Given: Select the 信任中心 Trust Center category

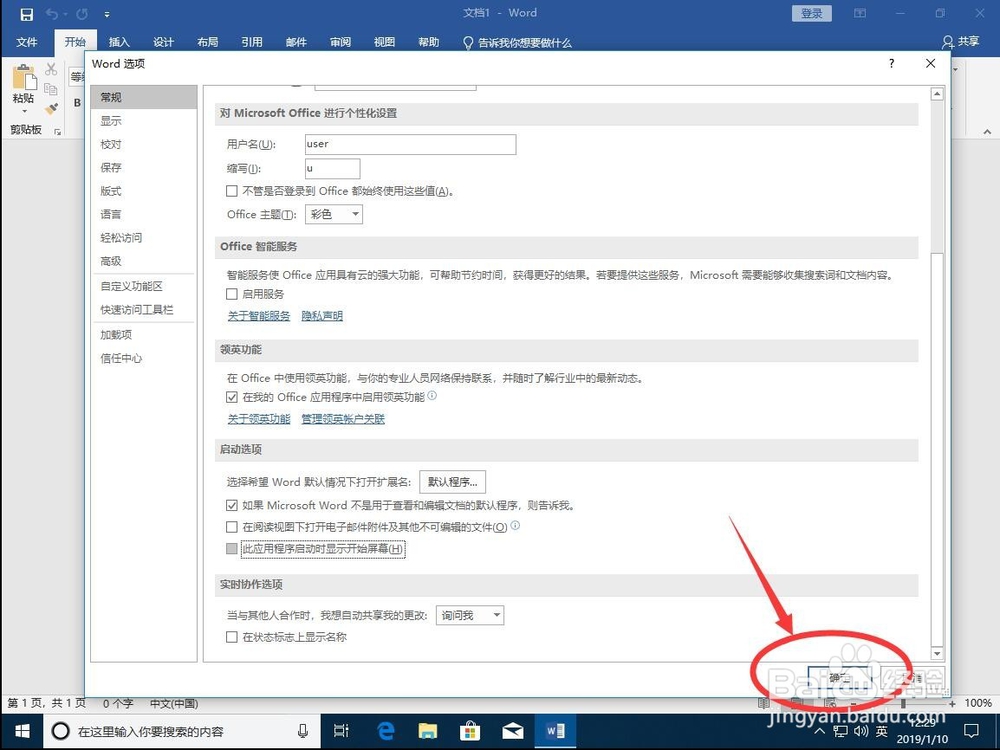Looking at the screenshot, I should [143, 358].
